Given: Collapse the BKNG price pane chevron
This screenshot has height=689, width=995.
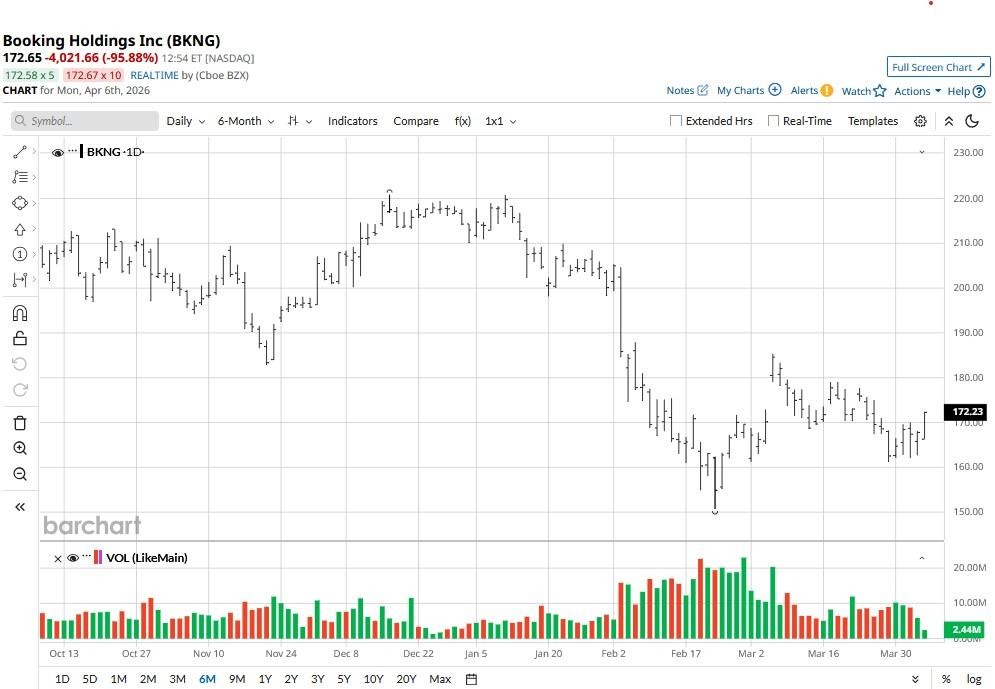Looking at the screenshot, I should click(x=922, y=152).
